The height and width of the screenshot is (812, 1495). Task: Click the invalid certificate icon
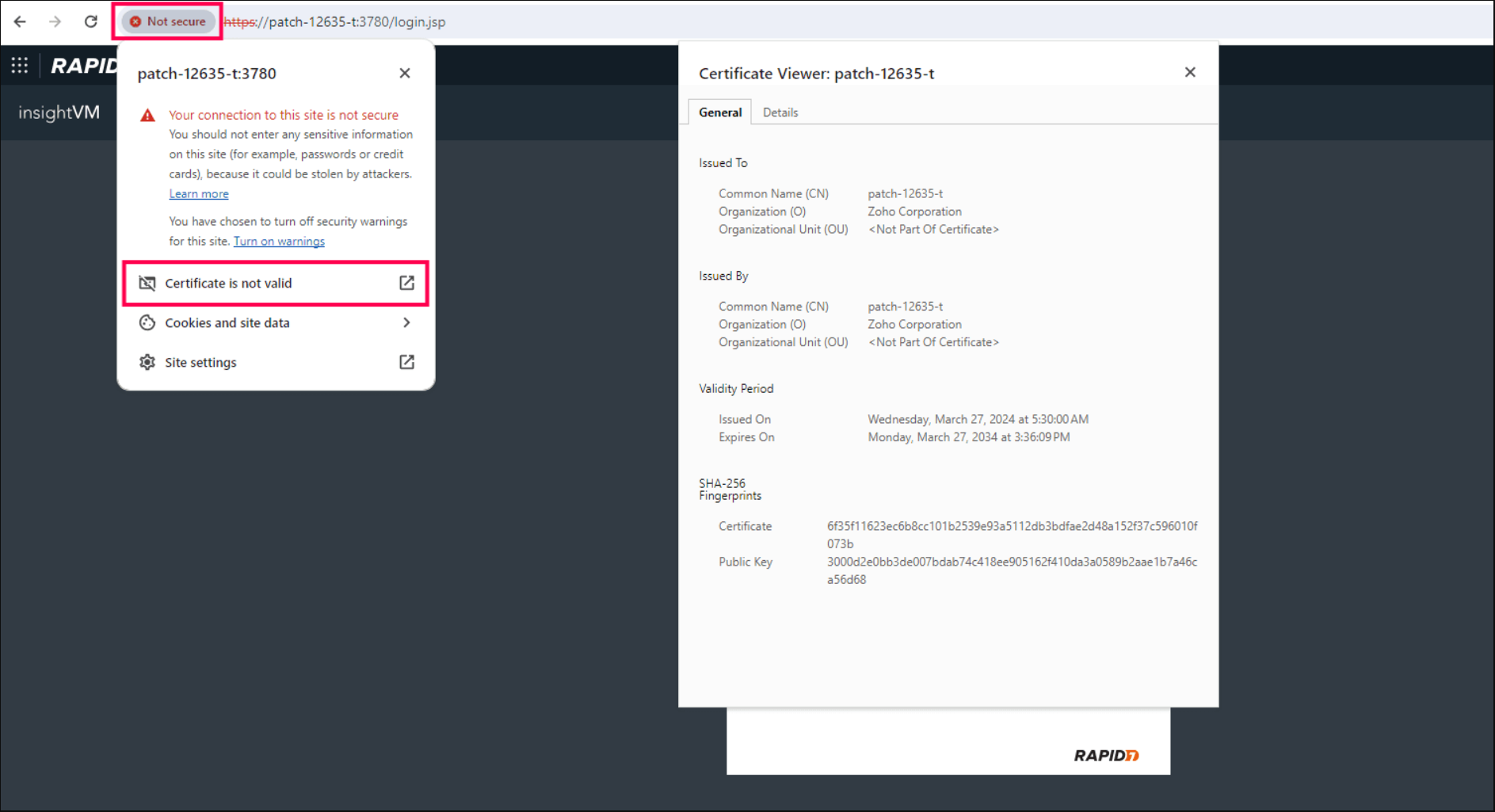pos(147,283)
